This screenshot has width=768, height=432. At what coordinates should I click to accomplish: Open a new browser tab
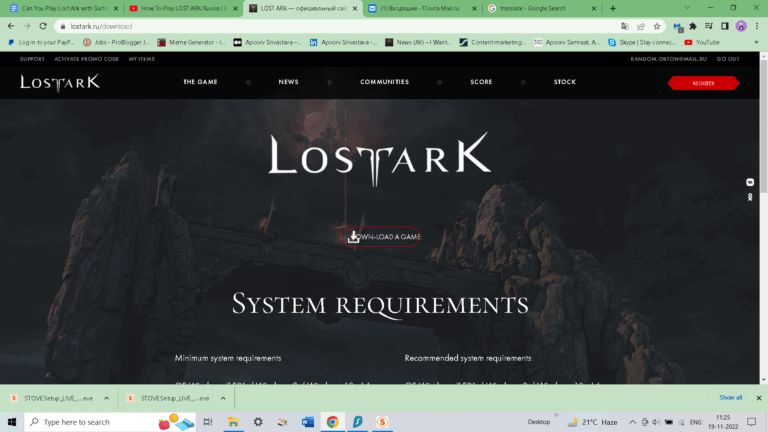tap(611, 8)
